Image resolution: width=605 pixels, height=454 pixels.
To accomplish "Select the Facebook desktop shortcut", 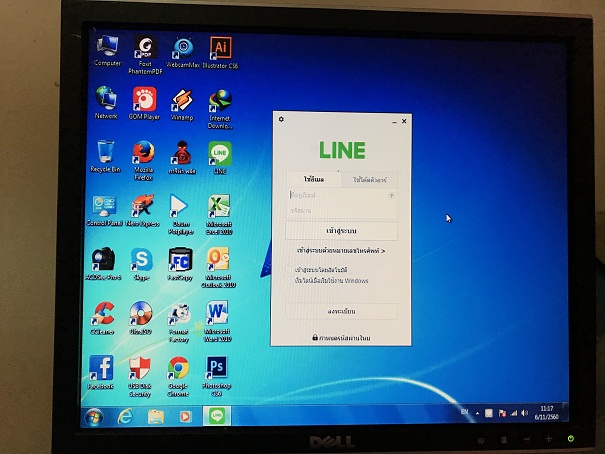I will (x=101, y=372).
